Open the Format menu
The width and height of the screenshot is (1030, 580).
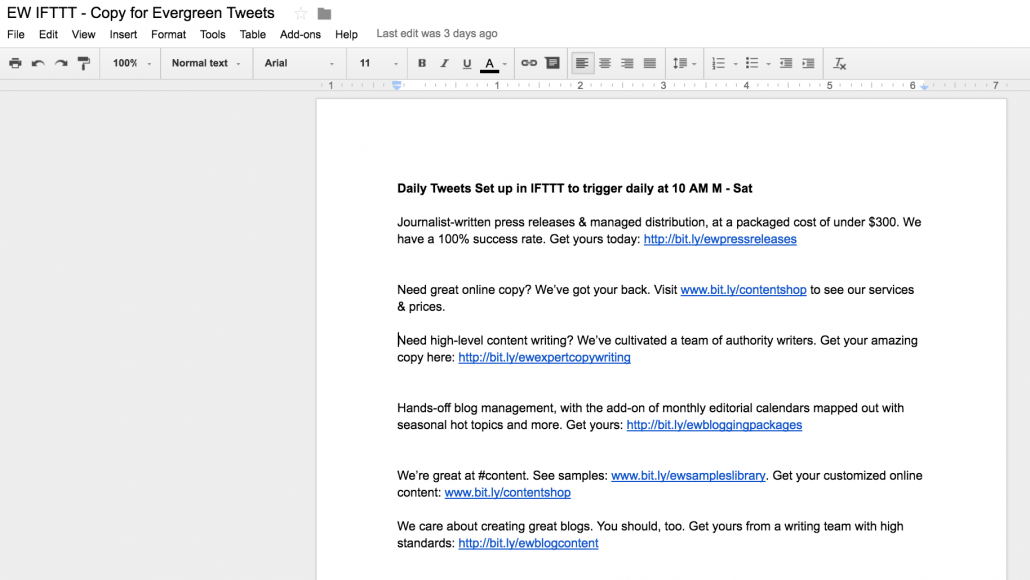[x=168, y=34]
